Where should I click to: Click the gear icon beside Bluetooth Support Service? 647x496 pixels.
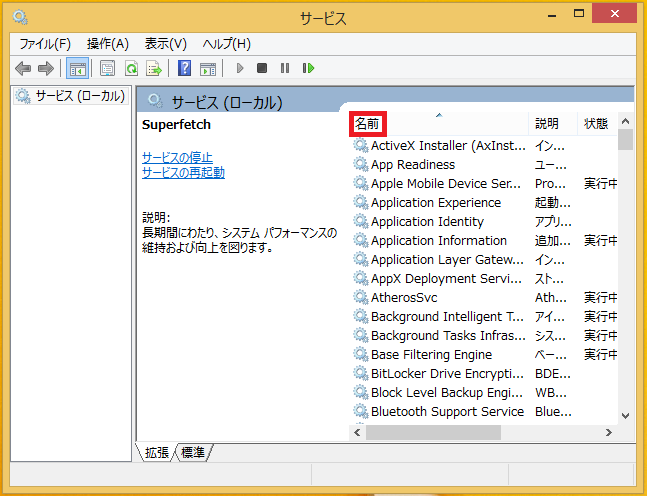(x=361, y=411)
